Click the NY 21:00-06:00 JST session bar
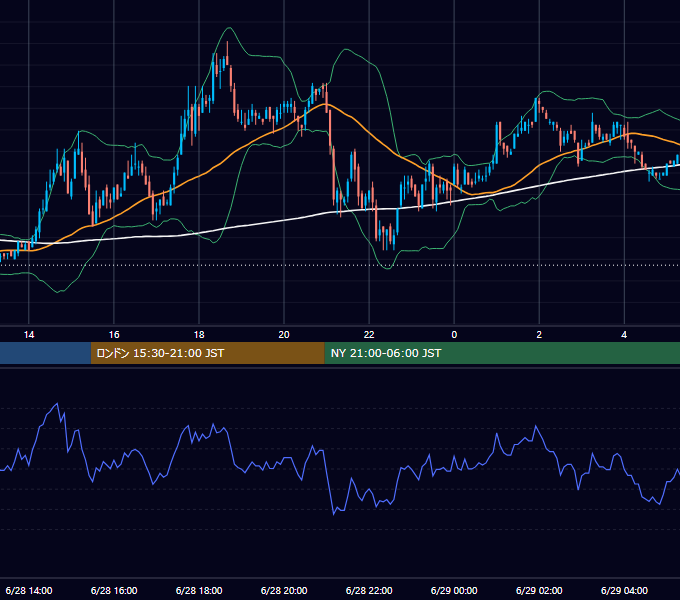The height and width of the screenshot is (600, 680). (x=502, y=353)
